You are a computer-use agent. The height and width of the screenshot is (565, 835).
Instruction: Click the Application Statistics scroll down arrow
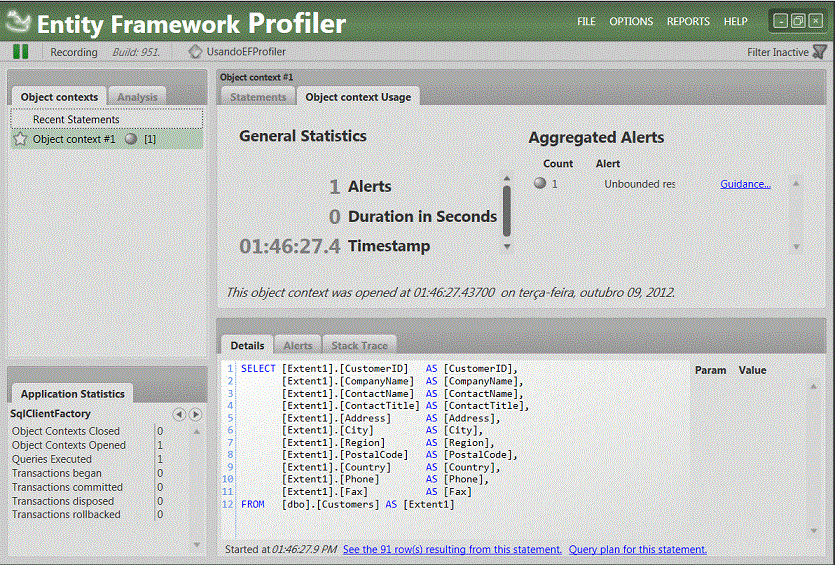(197, 544)
